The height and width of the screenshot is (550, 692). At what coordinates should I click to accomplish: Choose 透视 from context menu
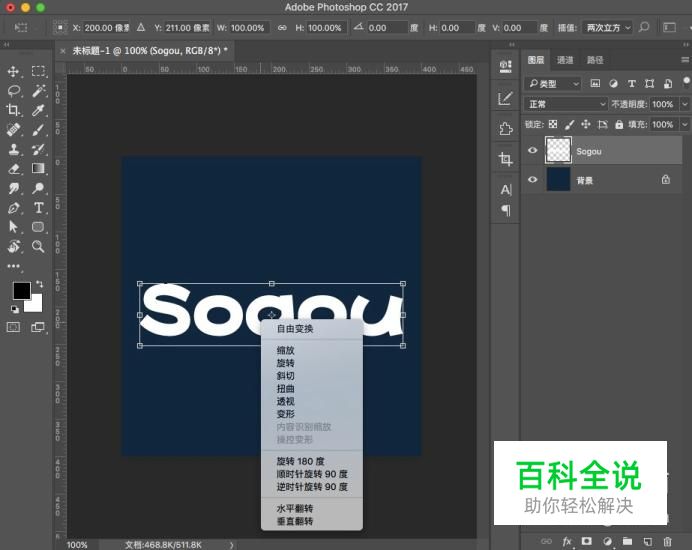[x=286, y=402]
